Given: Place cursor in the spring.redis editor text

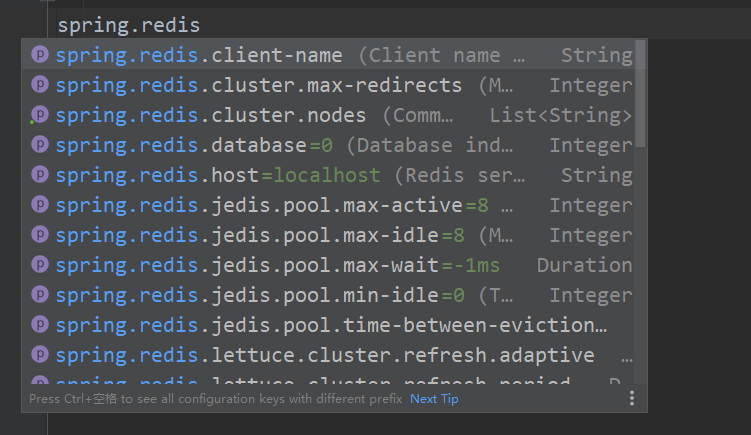Looking at the screenshot, I should [128, 25].
